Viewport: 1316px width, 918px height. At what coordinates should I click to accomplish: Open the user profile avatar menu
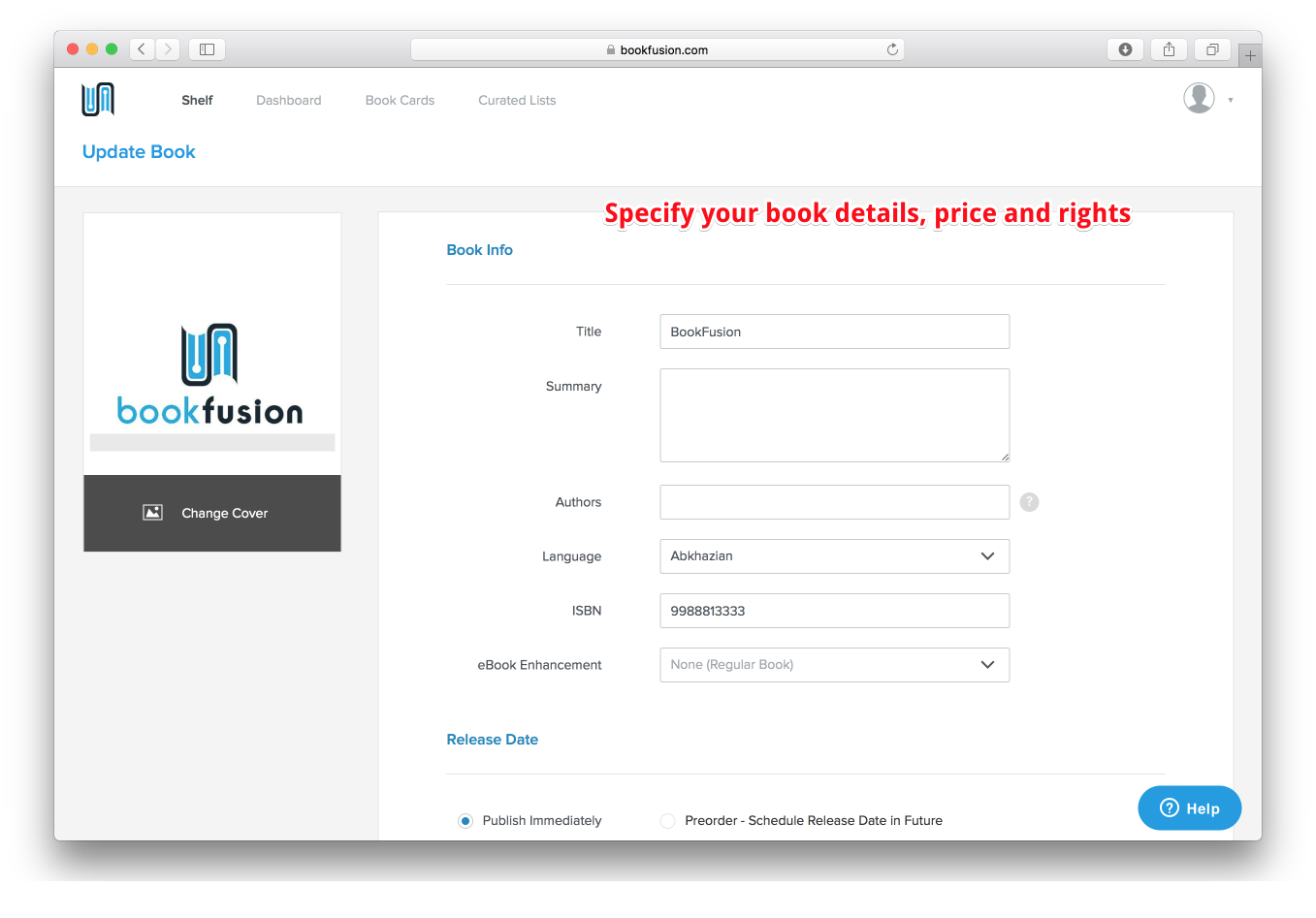tap(1199, 98)
